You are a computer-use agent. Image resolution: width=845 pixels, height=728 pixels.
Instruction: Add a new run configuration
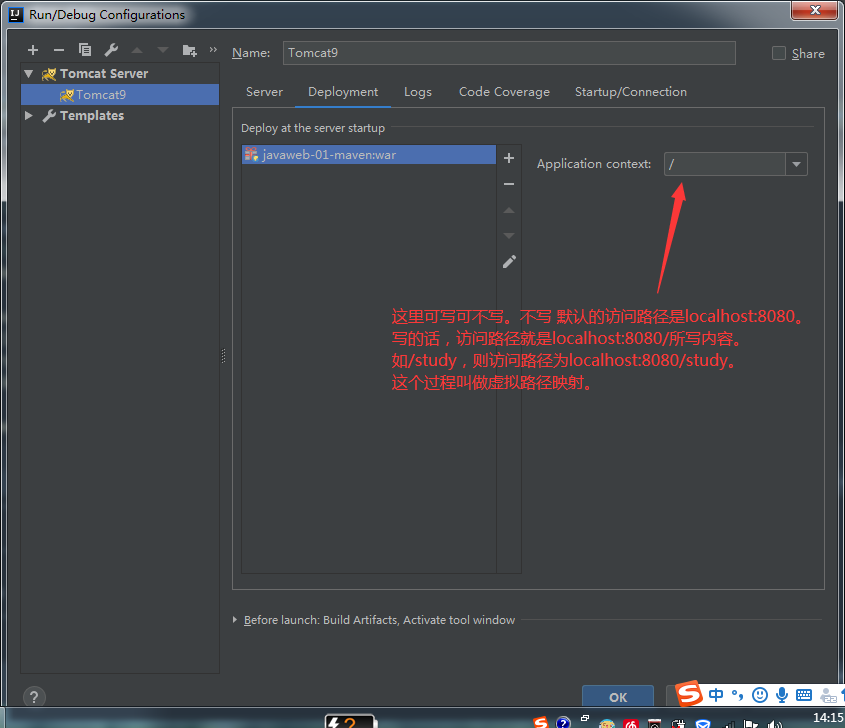coord(33,50)
